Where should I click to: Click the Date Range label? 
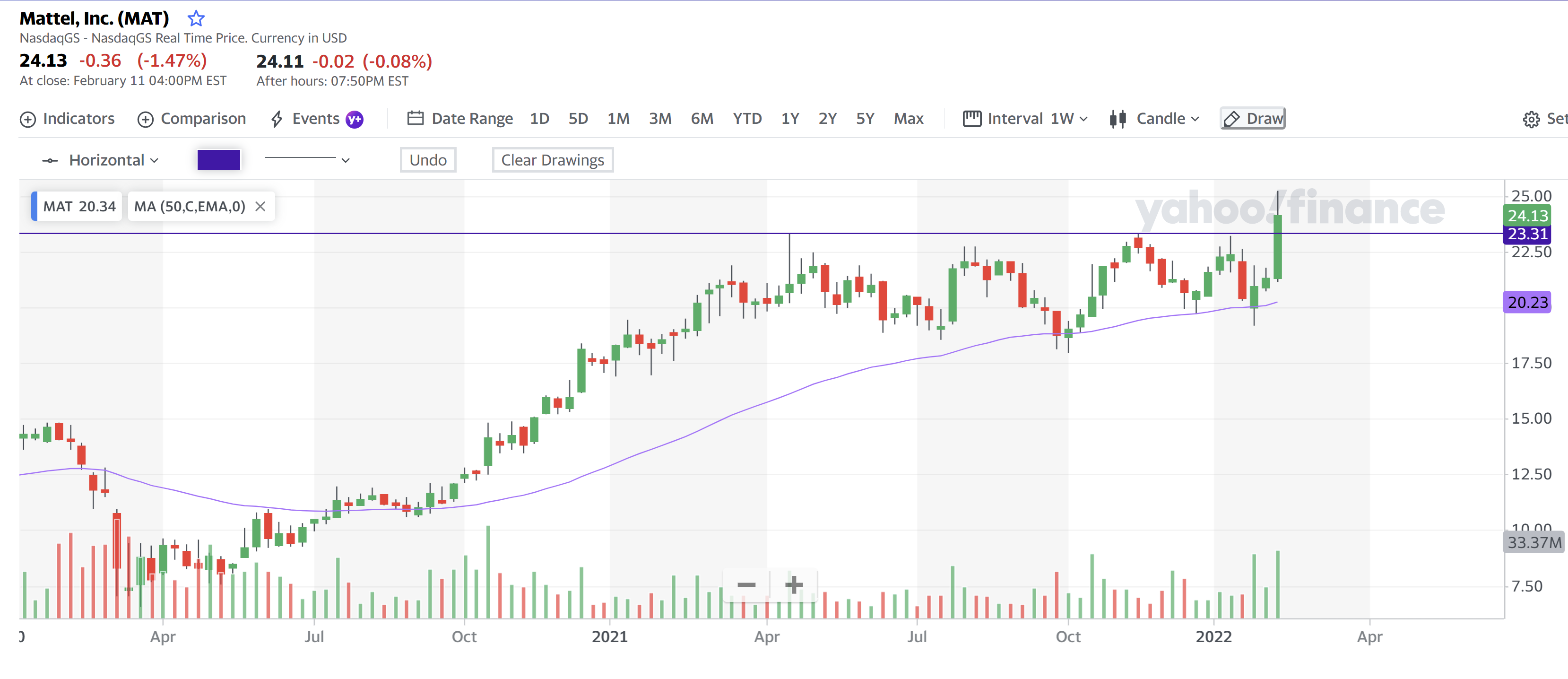472,119
